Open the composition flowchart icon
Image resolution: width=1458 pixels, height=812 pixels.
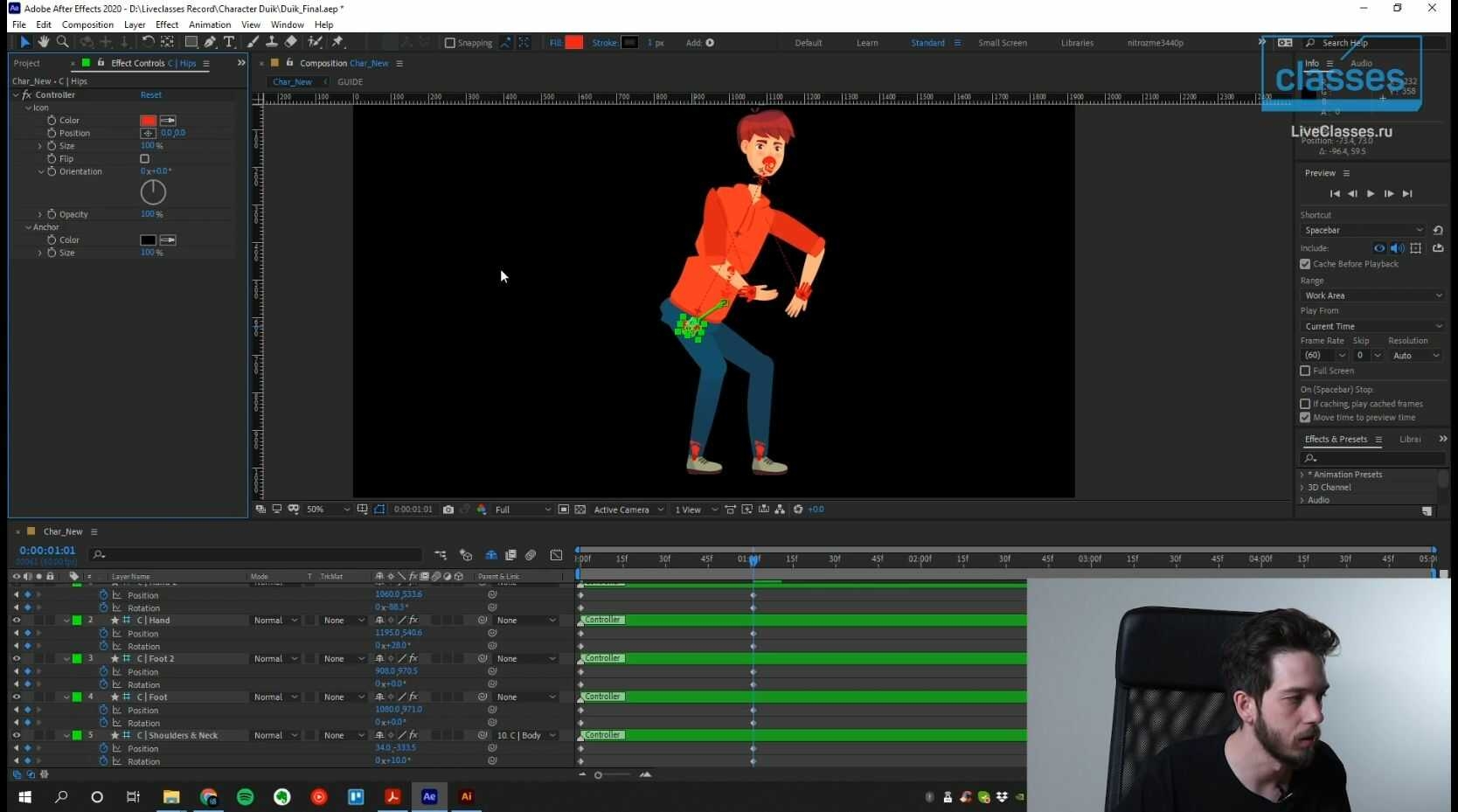[x=780, y=510]
